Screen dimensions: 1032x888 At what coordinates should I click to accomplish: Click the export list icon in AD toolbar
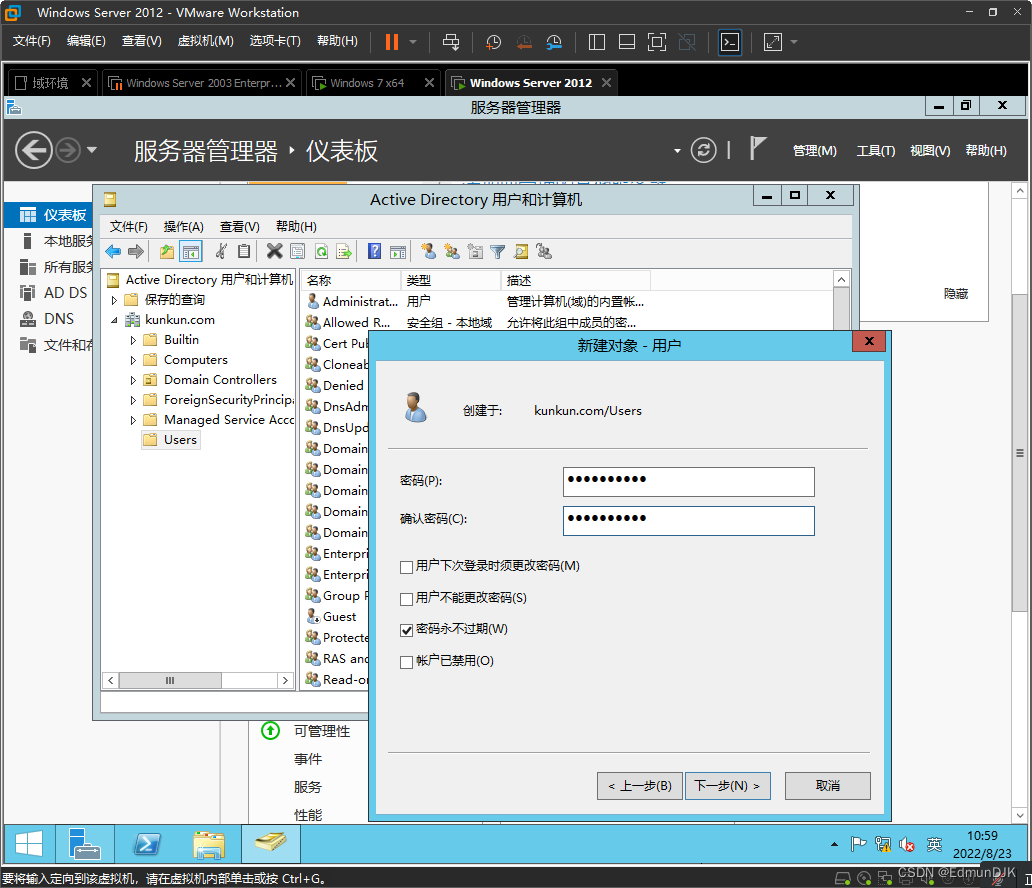(344, 251)
